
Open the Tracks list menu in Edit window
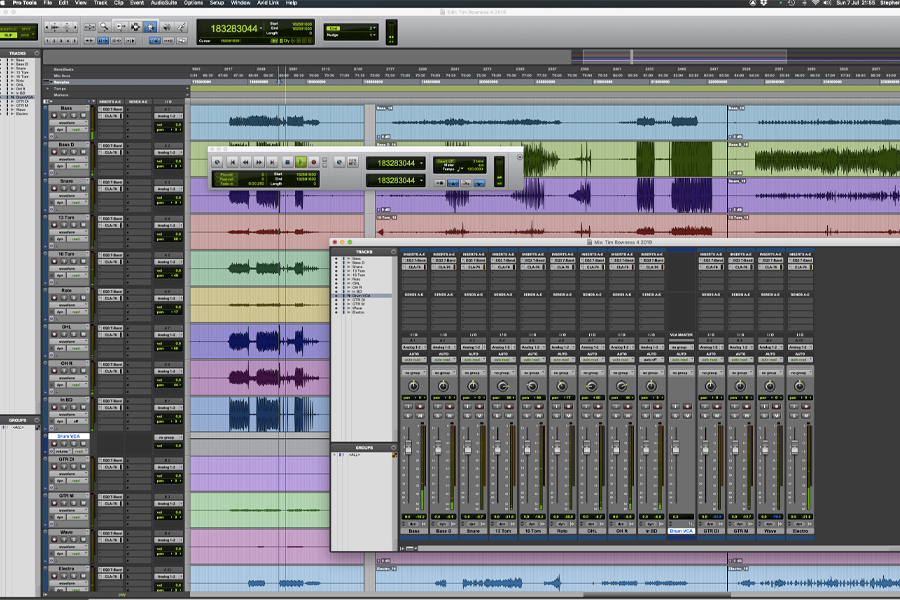click(x=37, y=53)
